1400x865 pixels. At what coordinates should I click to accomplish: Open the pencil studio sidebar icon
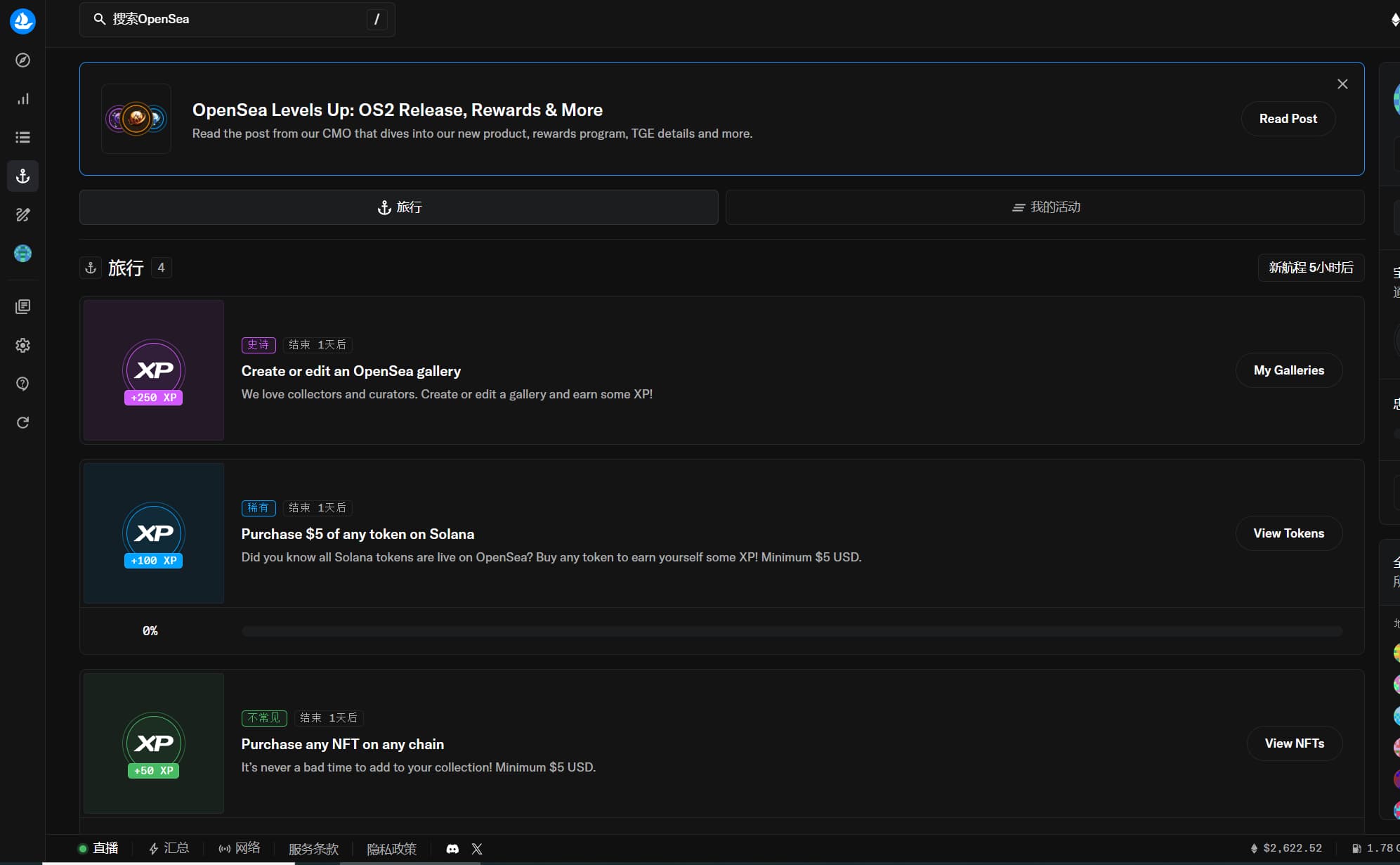(x=22, y=215)
